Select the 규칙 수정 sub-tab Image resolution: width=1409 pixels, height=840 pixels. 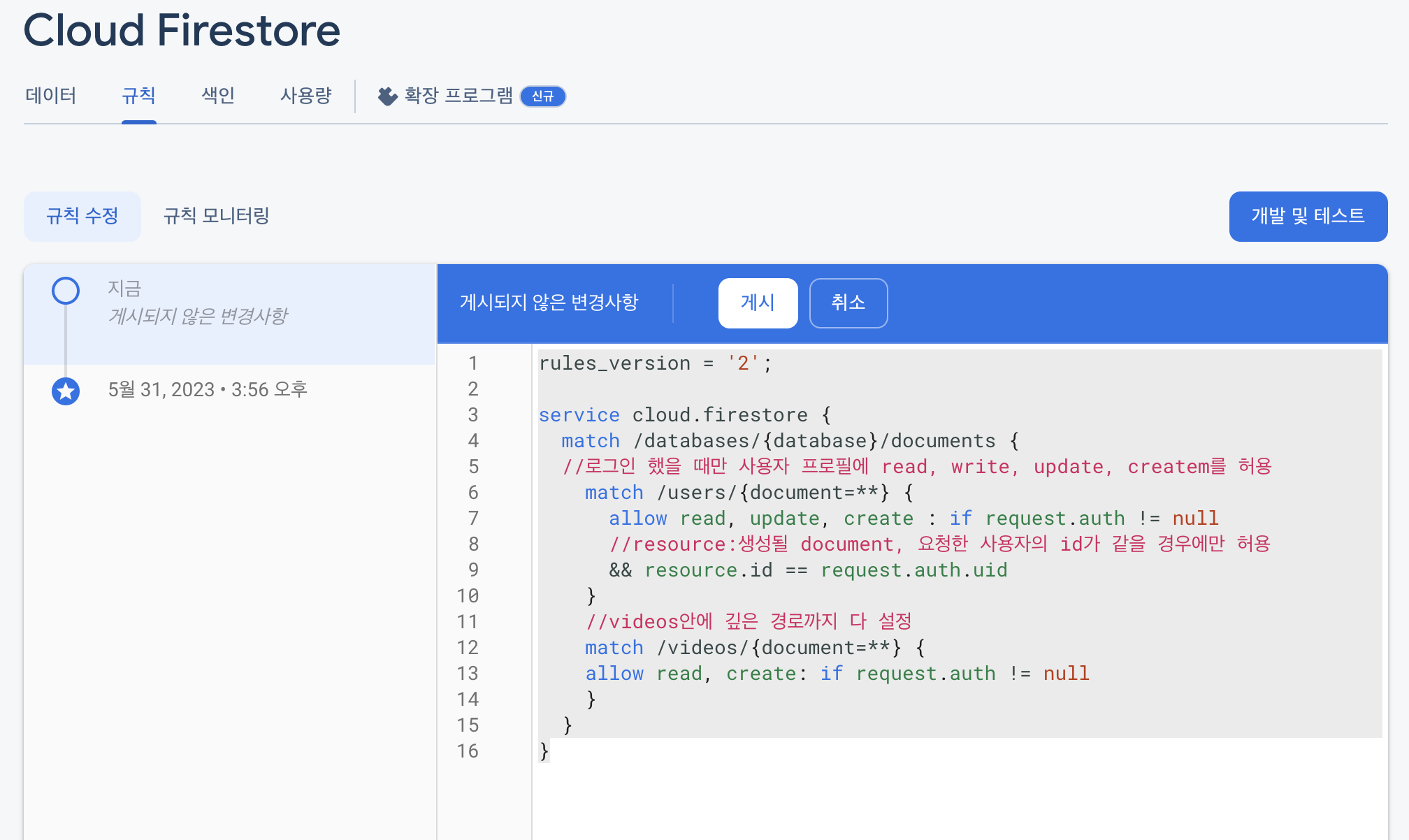pyautogui.click(x=82, y=216)
